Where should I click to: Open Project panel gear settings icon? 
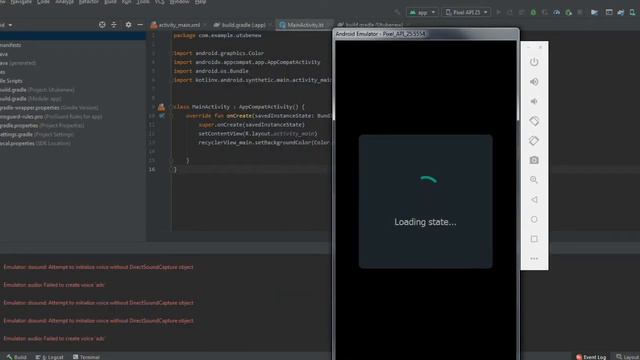pyautogui.click(x=129, y=25)
